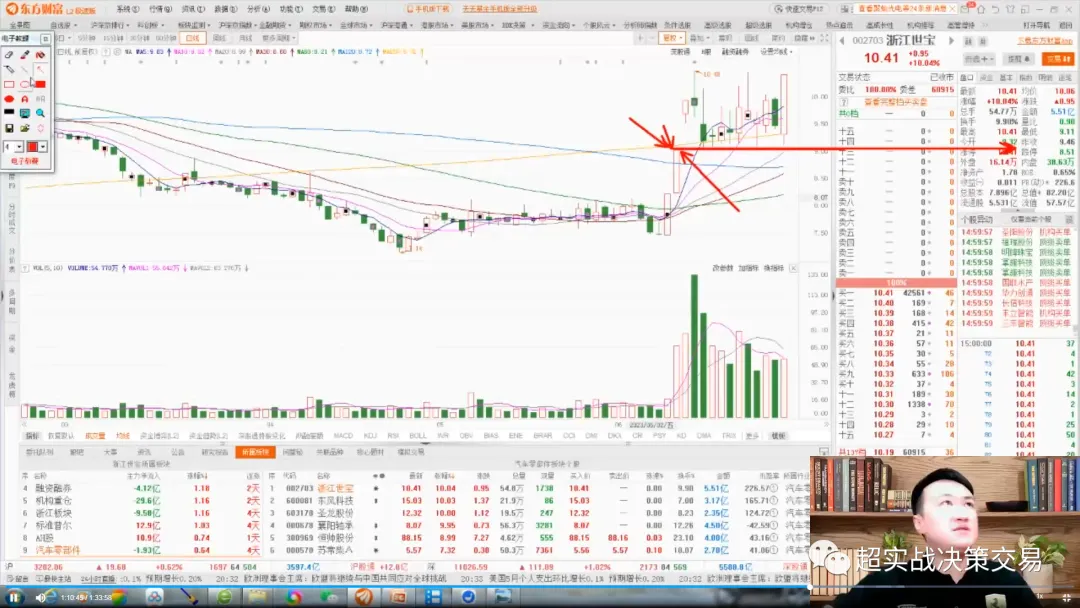Click the back arrow icon in title bar
Image resolution: width=1080 pixels, height=608 pixels.
click(995, 9)
